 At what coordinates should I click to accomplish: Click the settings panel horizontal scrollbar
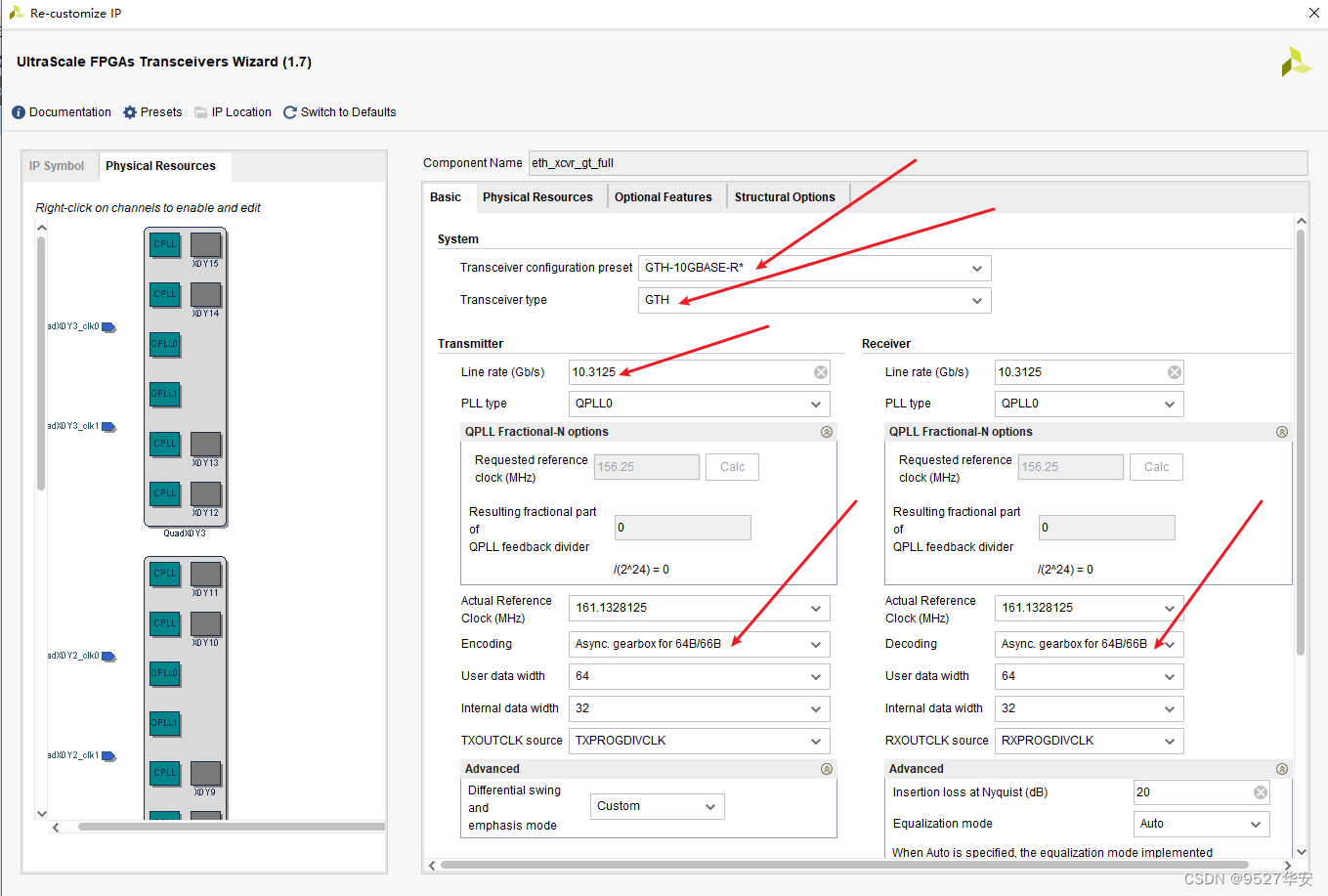[844, 865]
